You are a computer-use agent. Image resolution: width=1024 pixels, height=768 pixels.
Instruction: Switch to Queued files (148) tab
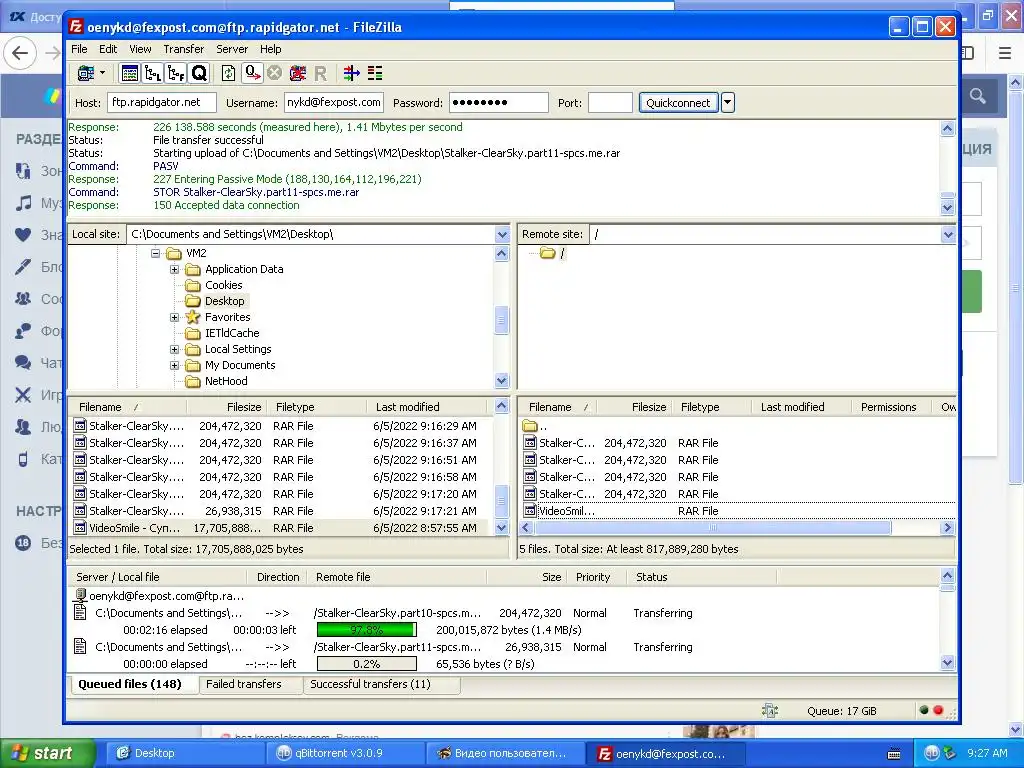(x=130, y=684)
